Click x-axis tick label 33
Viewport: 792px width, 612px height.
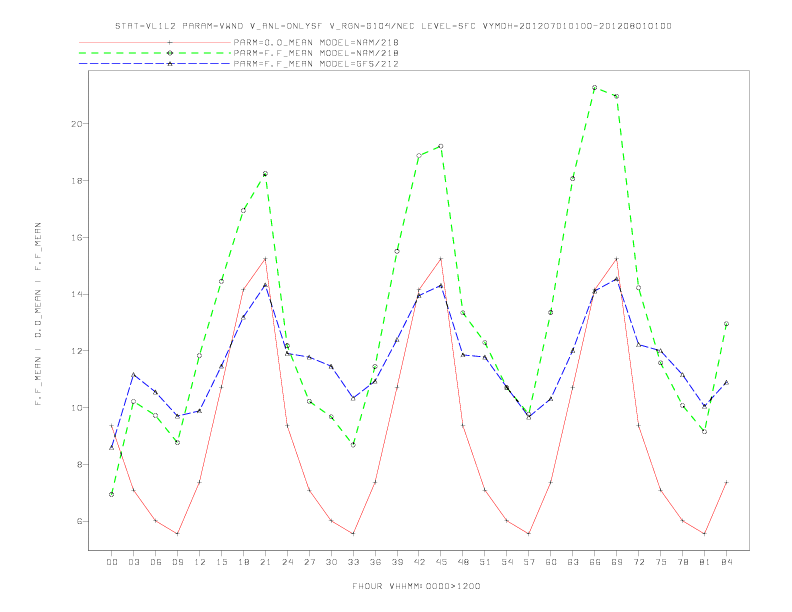coord(353,562)
